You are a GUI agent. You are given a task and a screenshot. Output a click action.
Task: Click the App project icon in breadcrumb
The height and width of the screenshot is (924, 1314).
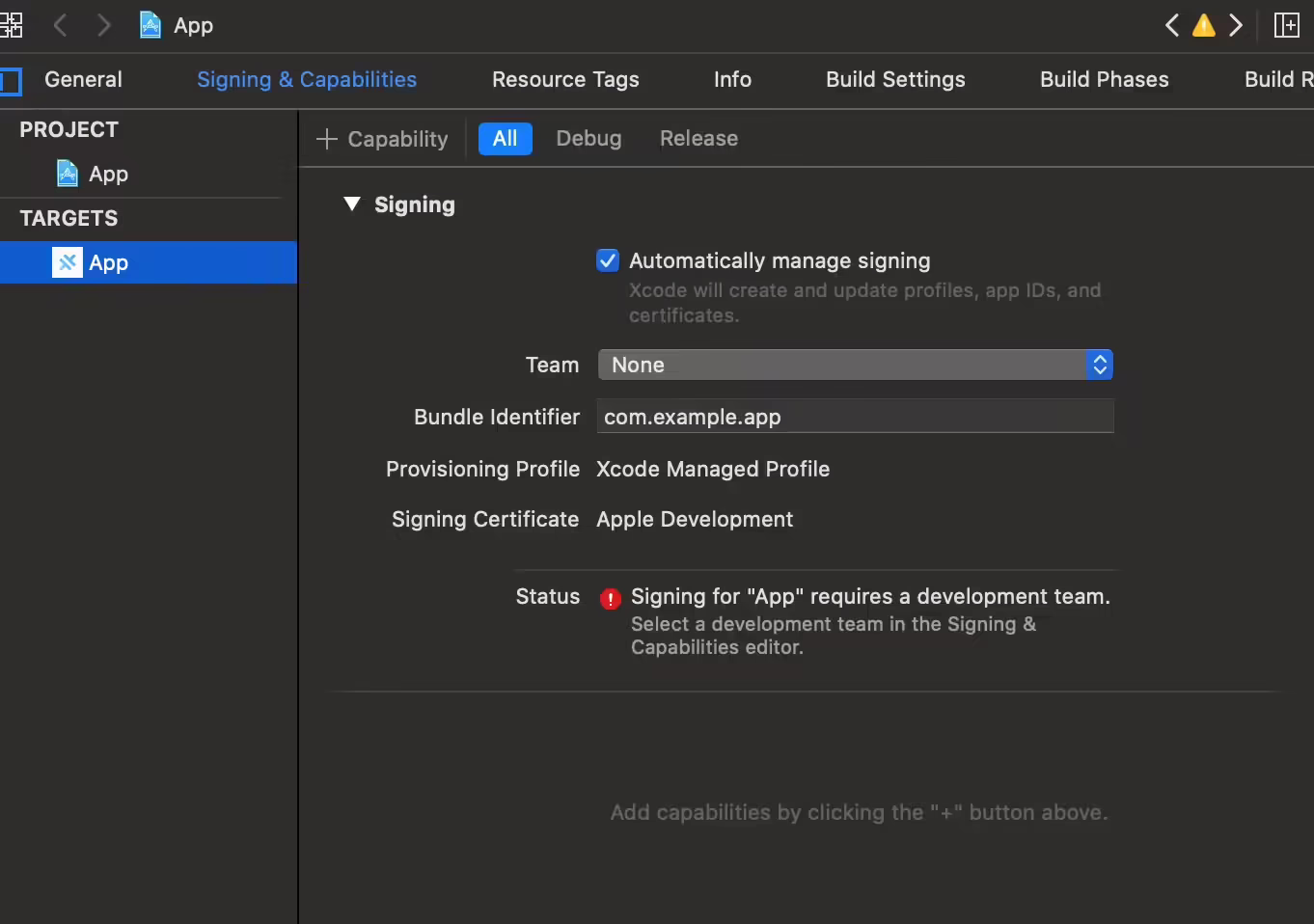click(151, 25)
